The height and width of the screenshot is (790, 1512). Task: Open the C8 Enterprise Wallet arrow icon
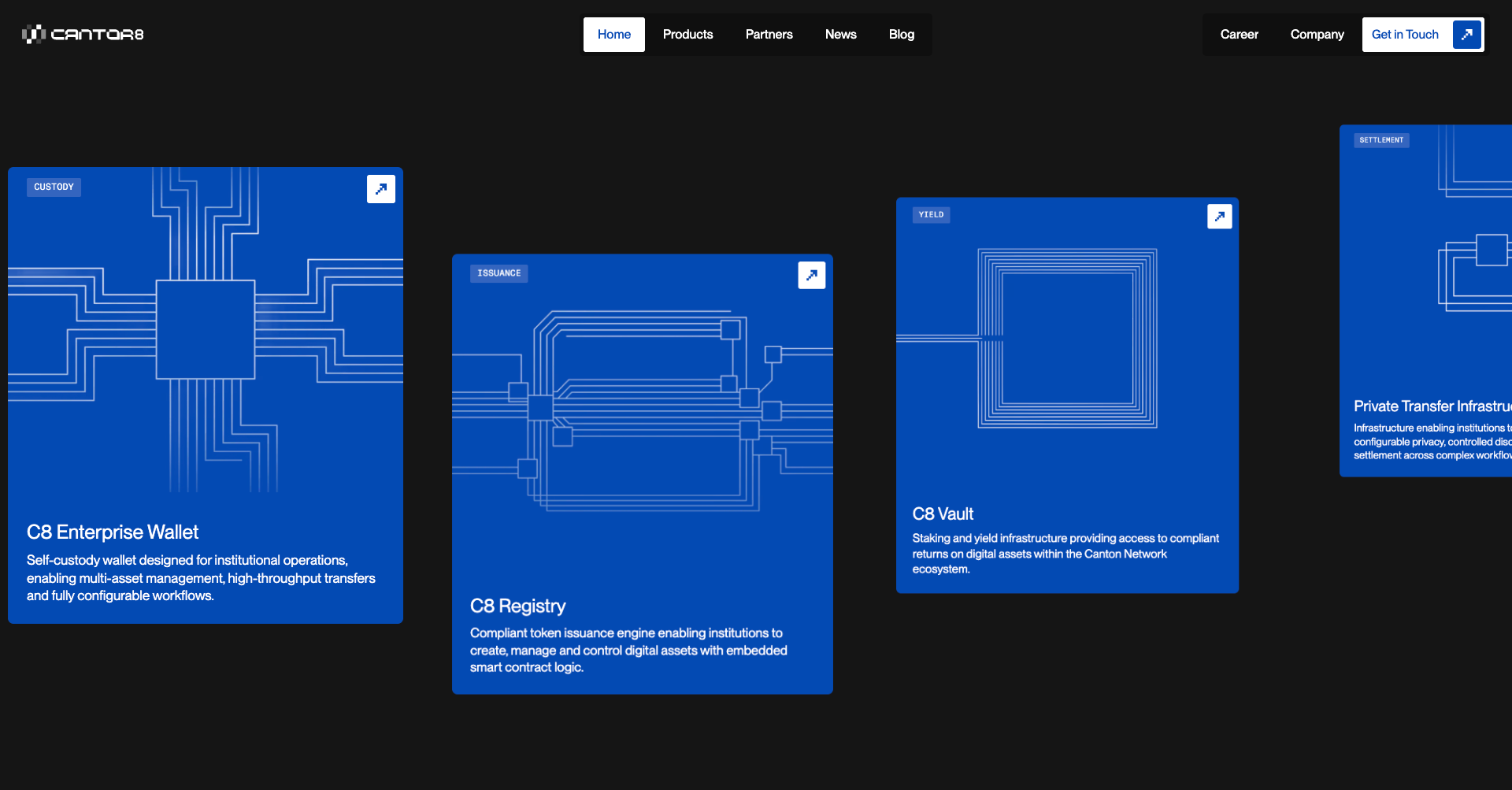point(381,189)
